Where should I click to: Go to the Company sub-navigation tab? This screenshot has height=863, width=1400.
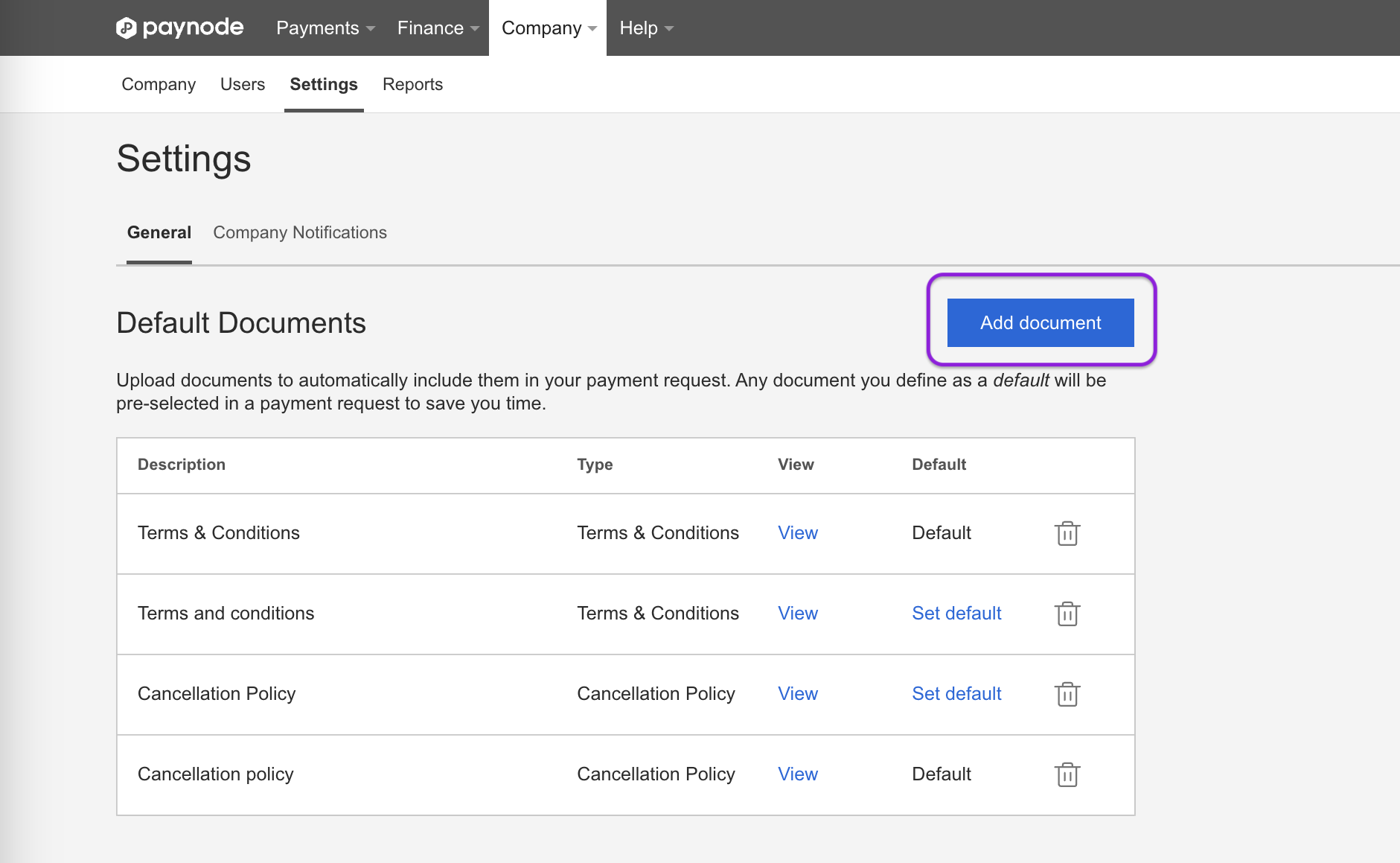159,84
